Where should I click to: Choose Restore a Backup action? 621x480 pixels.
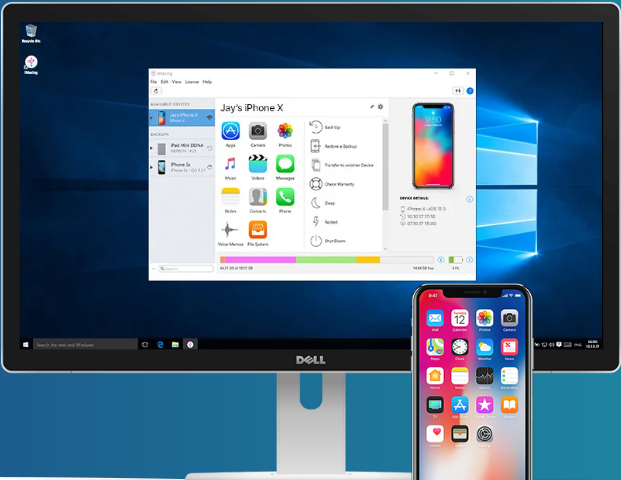pyautogui.click(x=333, y=146)
